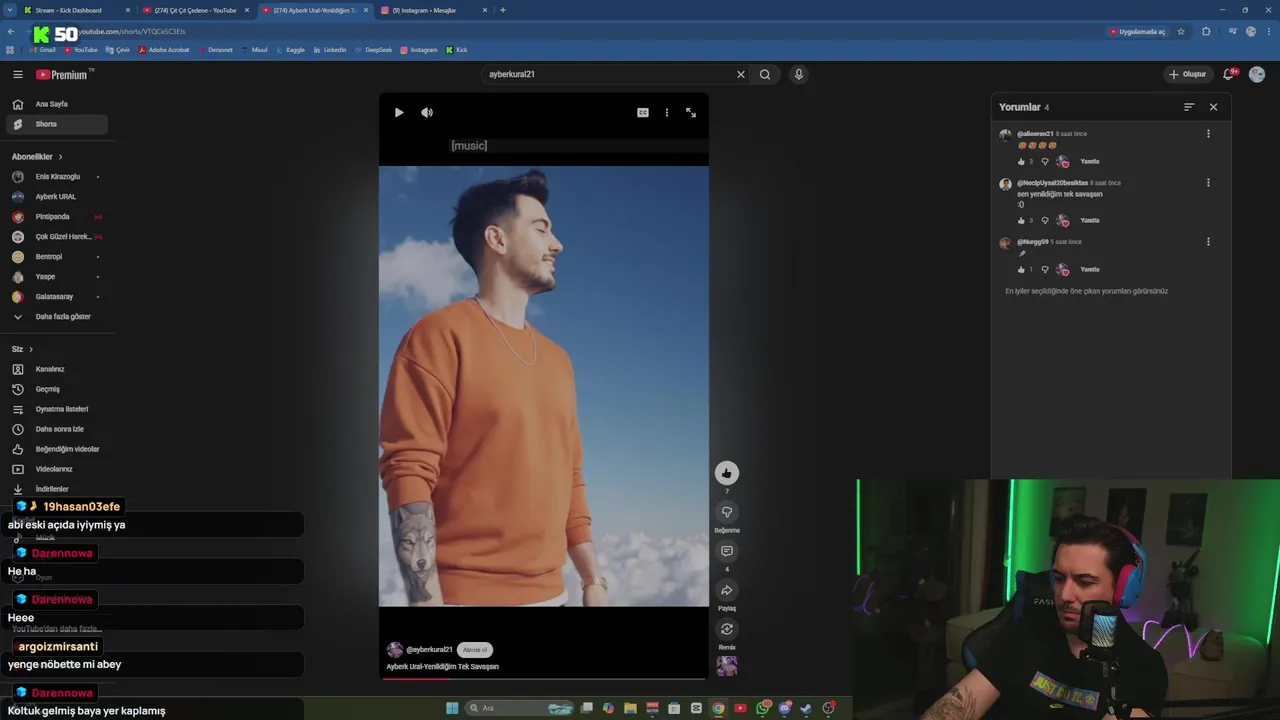
Task: Open the account avatar menu
Action: (x=1257, y=74)
